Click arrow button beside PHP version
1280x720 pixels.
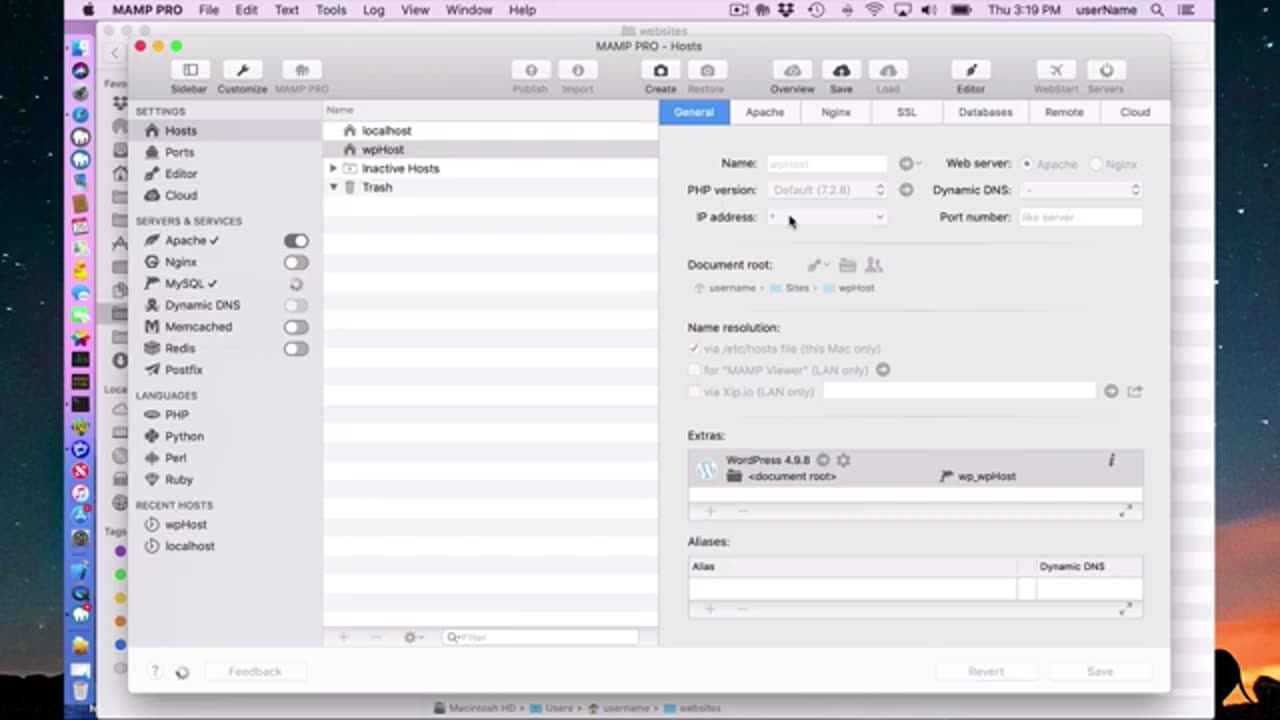[x=906, y=190]
